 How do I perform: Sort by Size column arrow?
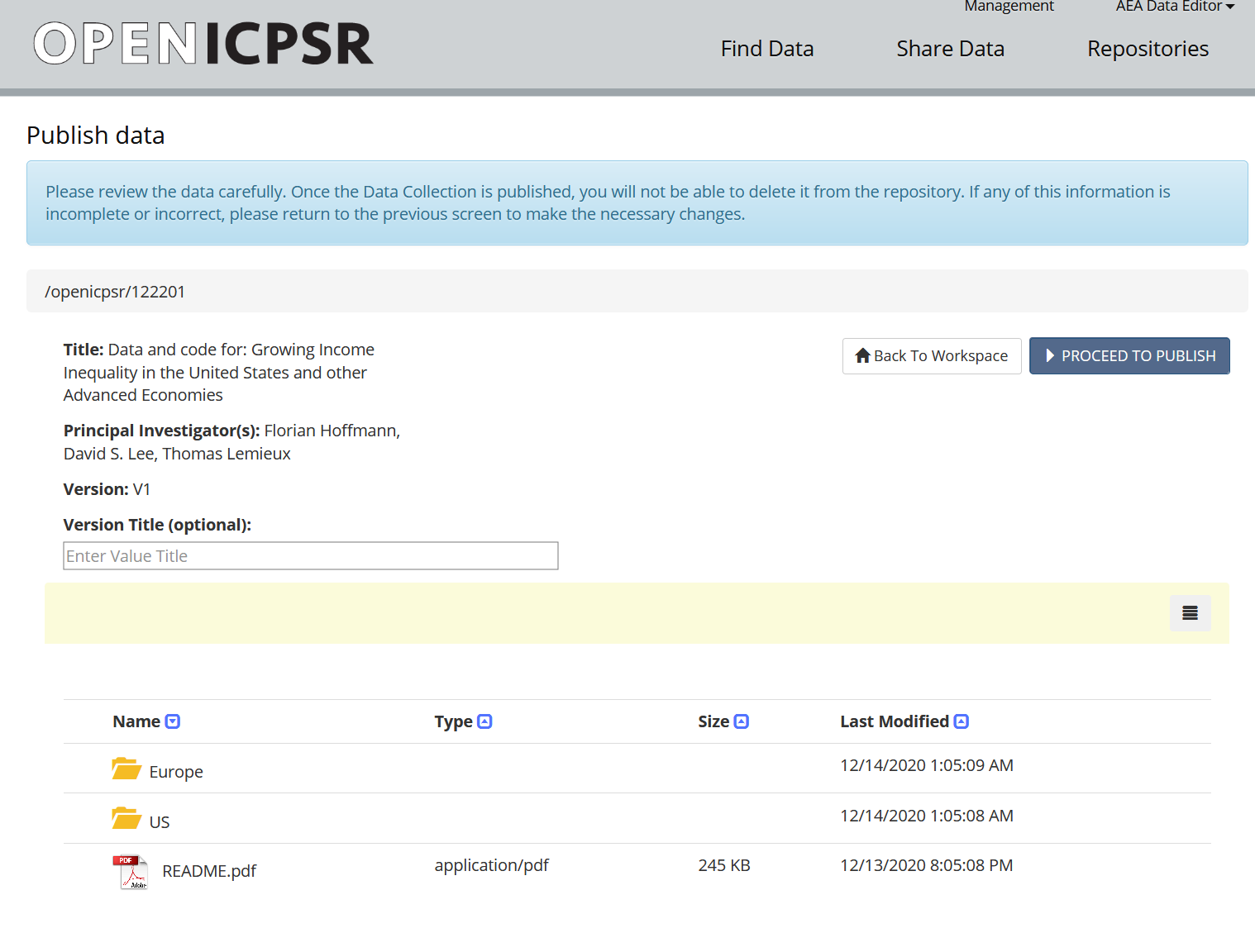coord(742,721)
